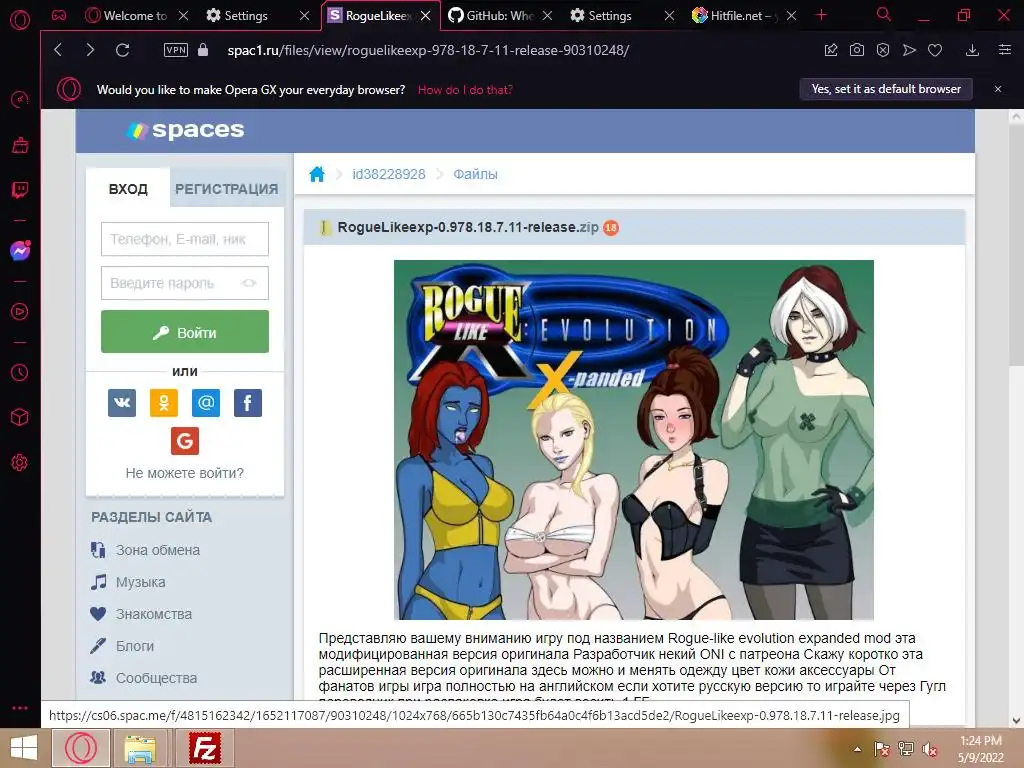Set Opera GX as default browser
This screenshot has height=768, width=1024.
point(886,89)
